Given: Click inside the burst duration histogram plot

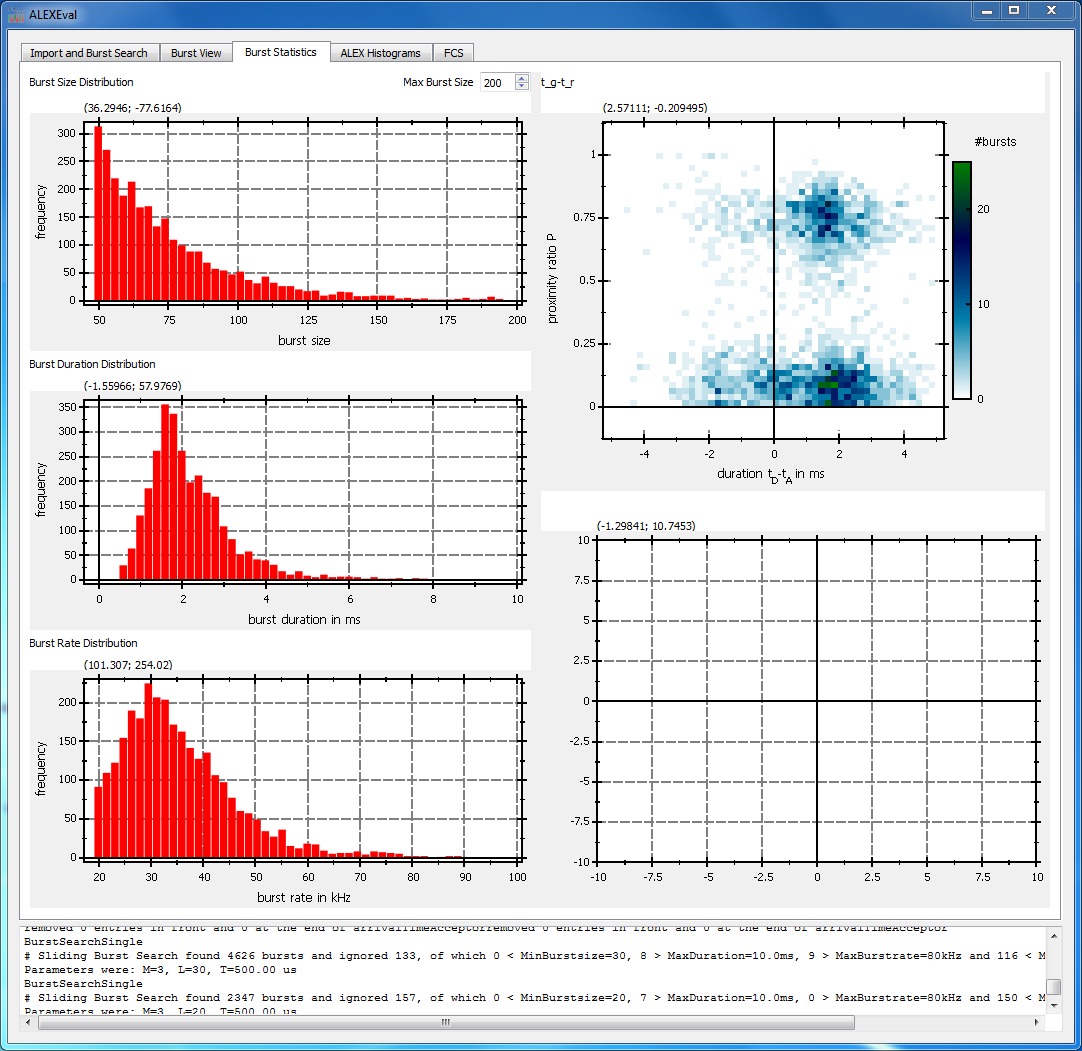Looking at the screenshot, I should pos(304,491).
